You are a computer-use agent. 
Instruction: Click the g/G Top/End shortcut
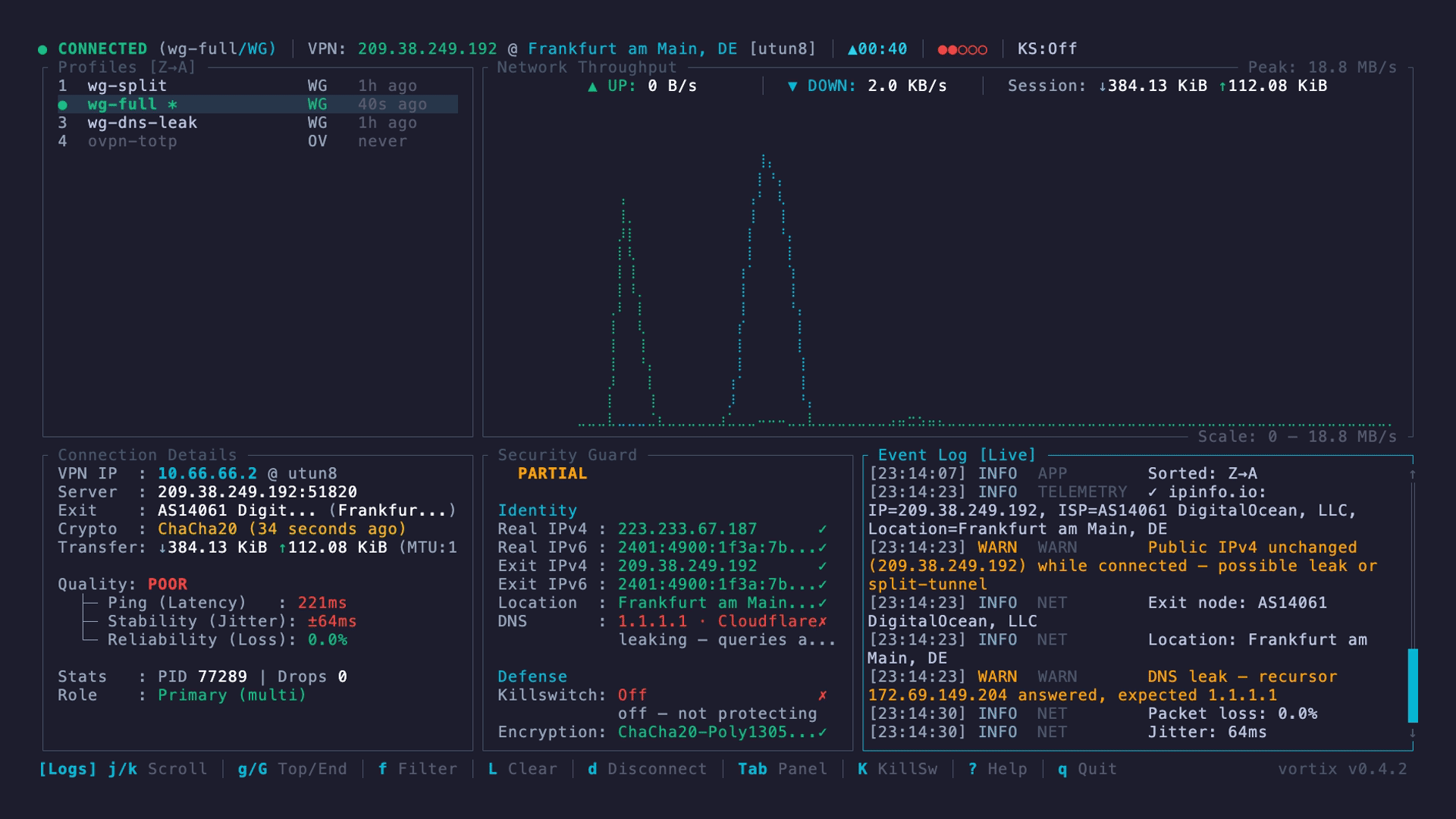pyautogui.click(x=292, y=769)
